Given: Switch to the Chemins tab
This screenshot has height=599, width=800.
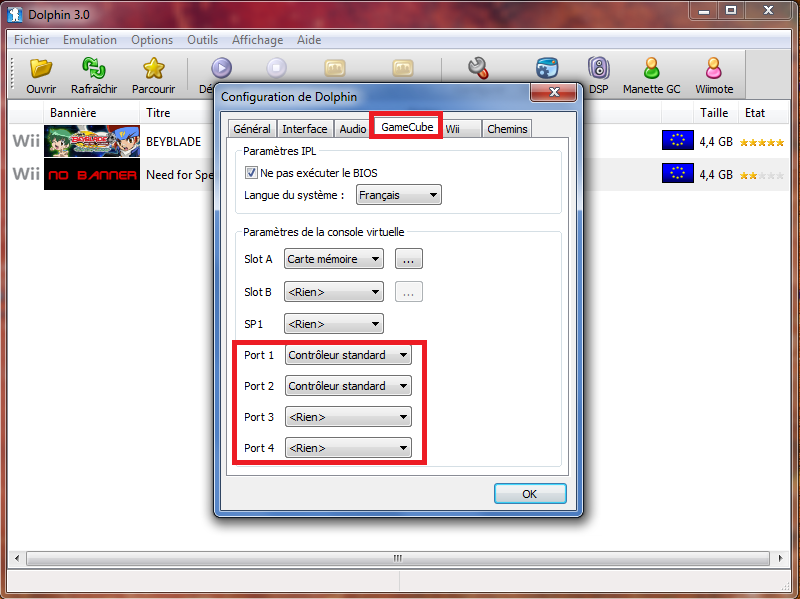Looking at the screenshot, I should click(507, 129).
